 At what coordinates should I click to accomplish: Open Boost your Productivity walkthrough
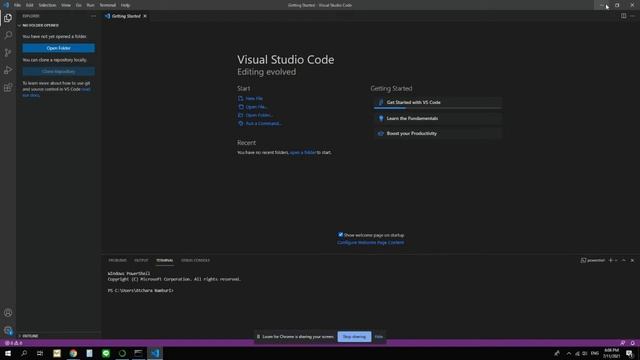click(x=438, y=133)
